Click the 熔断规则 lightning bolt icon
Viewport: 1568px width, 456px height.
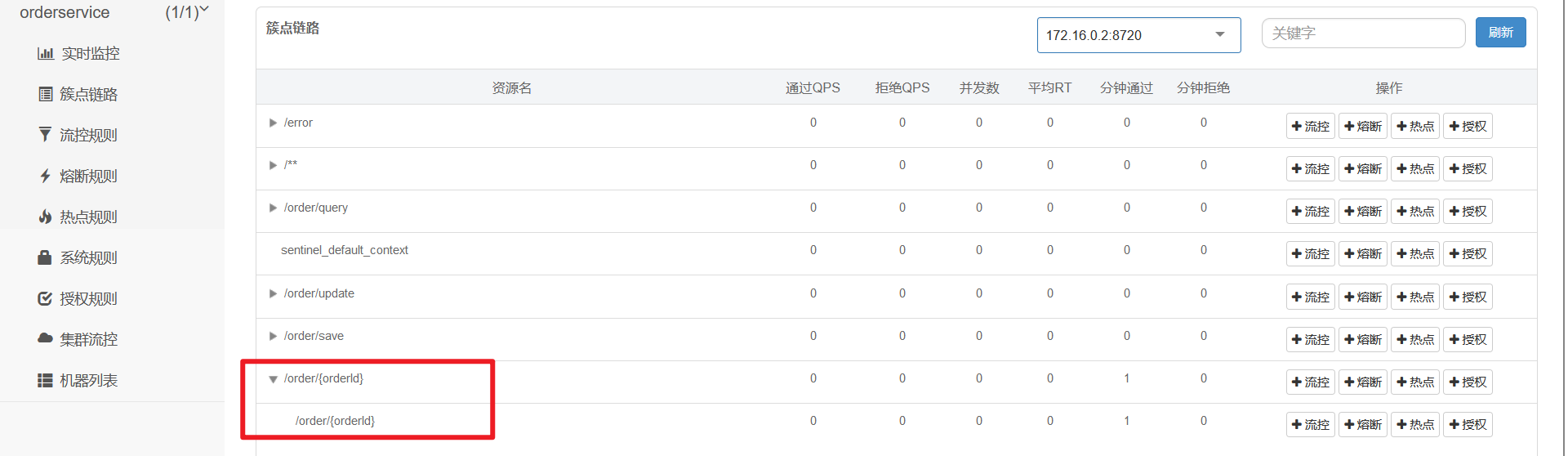point(46,176)
